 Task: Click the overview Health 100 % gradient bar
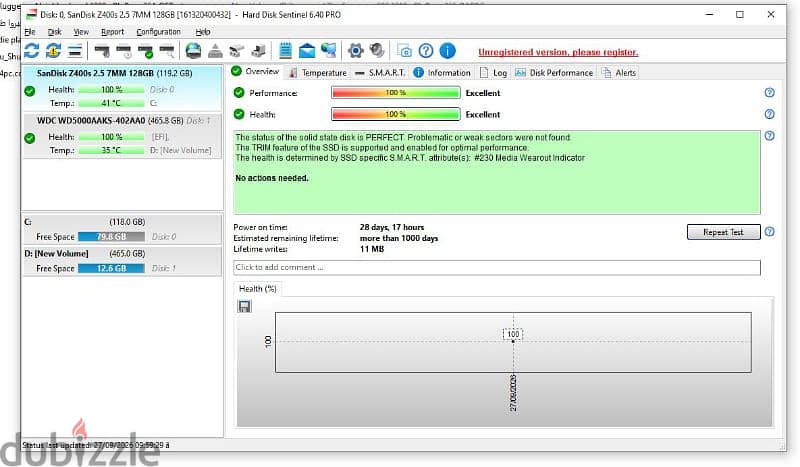pyautogui.click(x=396, y=114)
